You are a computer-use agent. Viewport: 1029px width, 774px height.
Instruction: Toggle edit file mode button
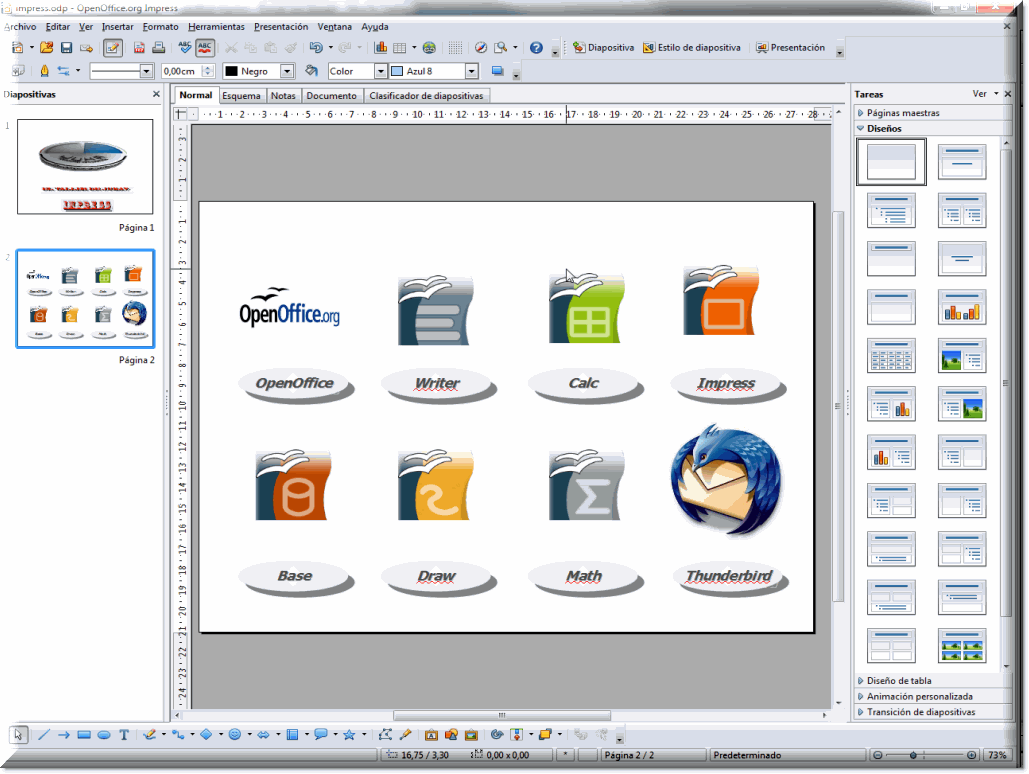[113, 47]
